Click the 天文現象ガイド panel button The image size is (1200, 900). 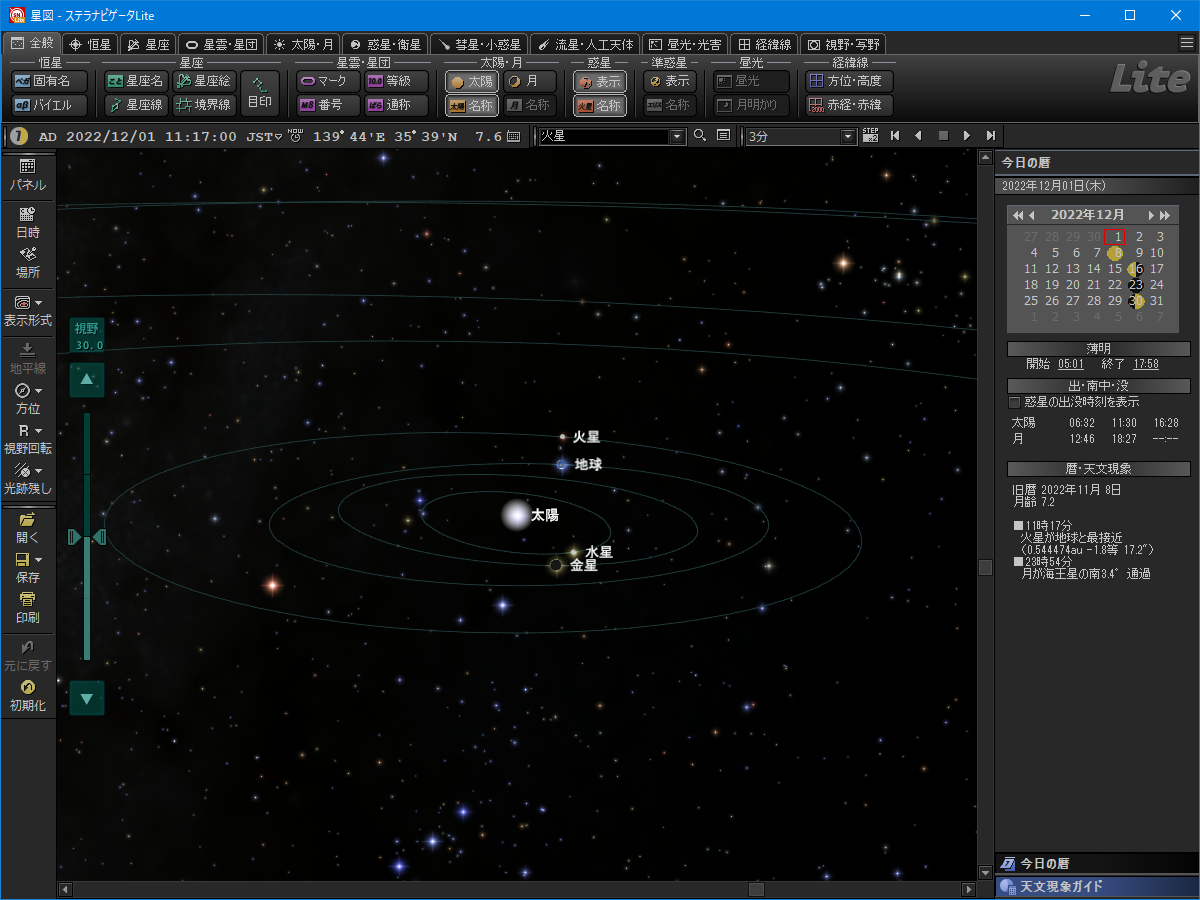click(x=1097, y=887)
